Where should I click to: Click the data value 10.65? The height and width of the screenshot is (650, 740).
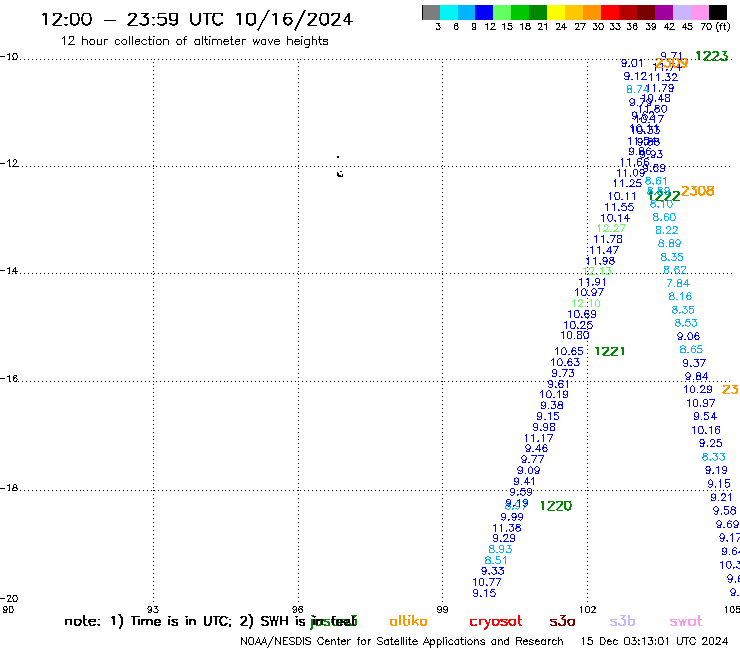(x=569, y=351)
